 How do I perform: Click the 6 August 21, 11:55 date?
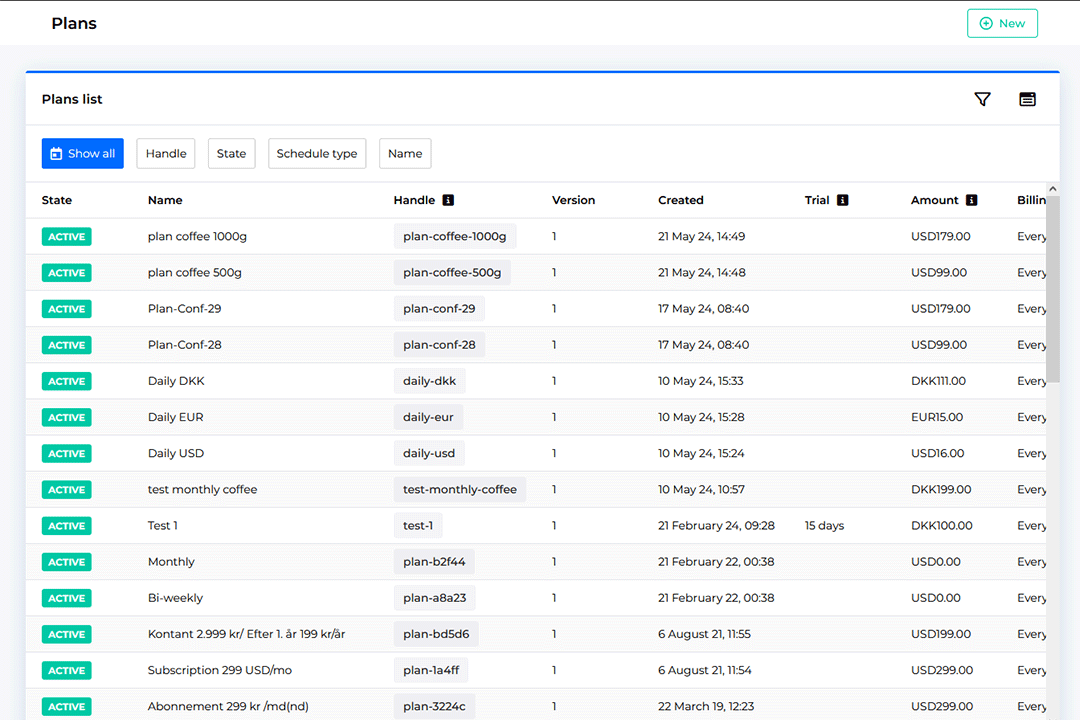704,634
